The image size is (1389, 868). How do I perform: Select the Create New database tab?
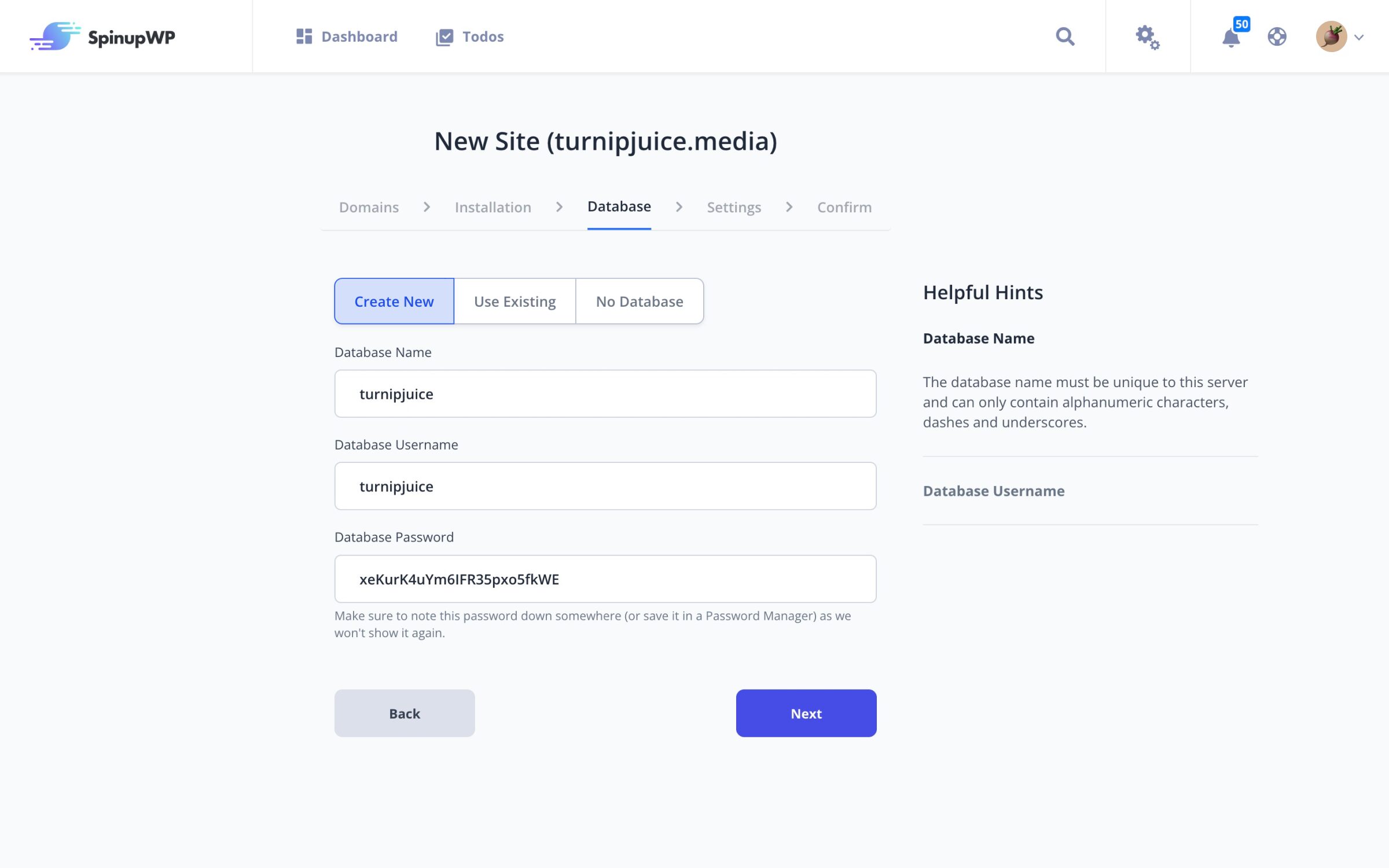(x=394, y=301)
